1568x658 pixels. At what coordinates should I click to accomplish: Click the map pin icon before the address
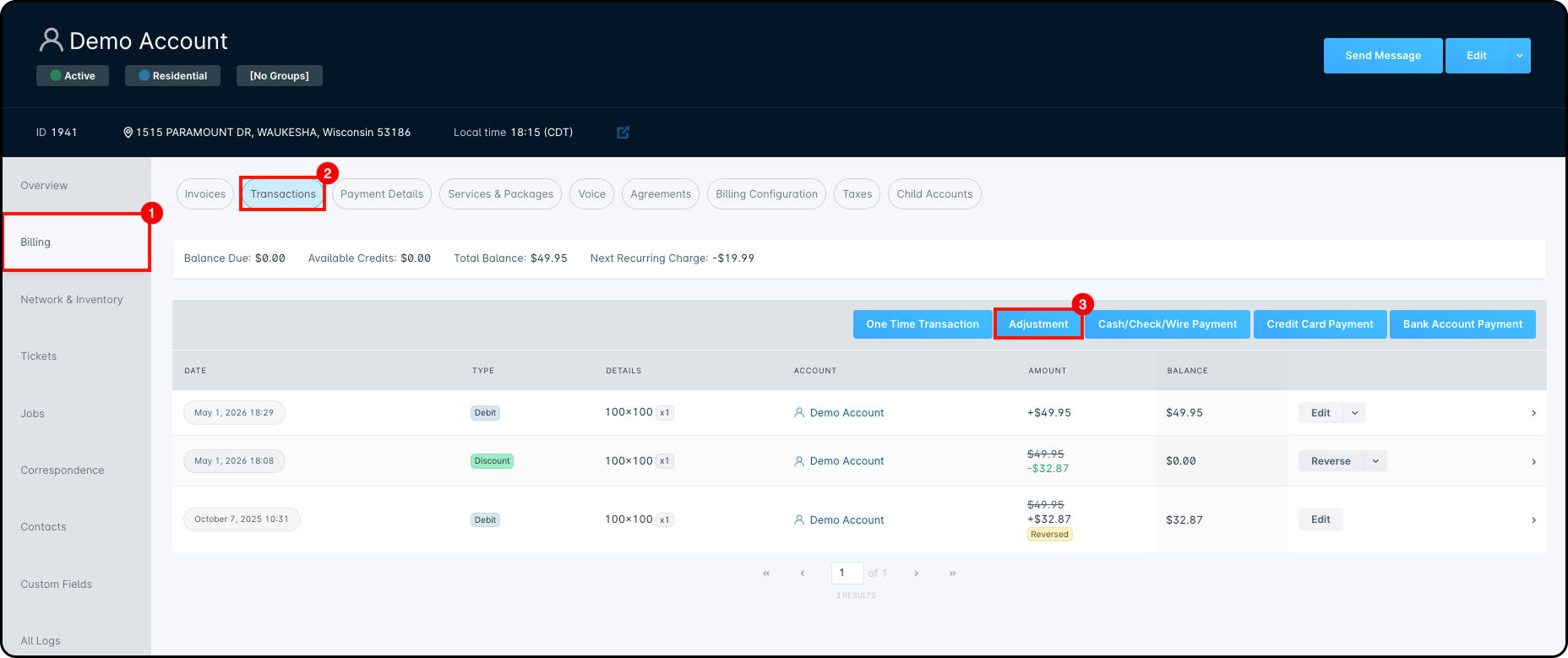pyautogui.click(x=128, y=133)
